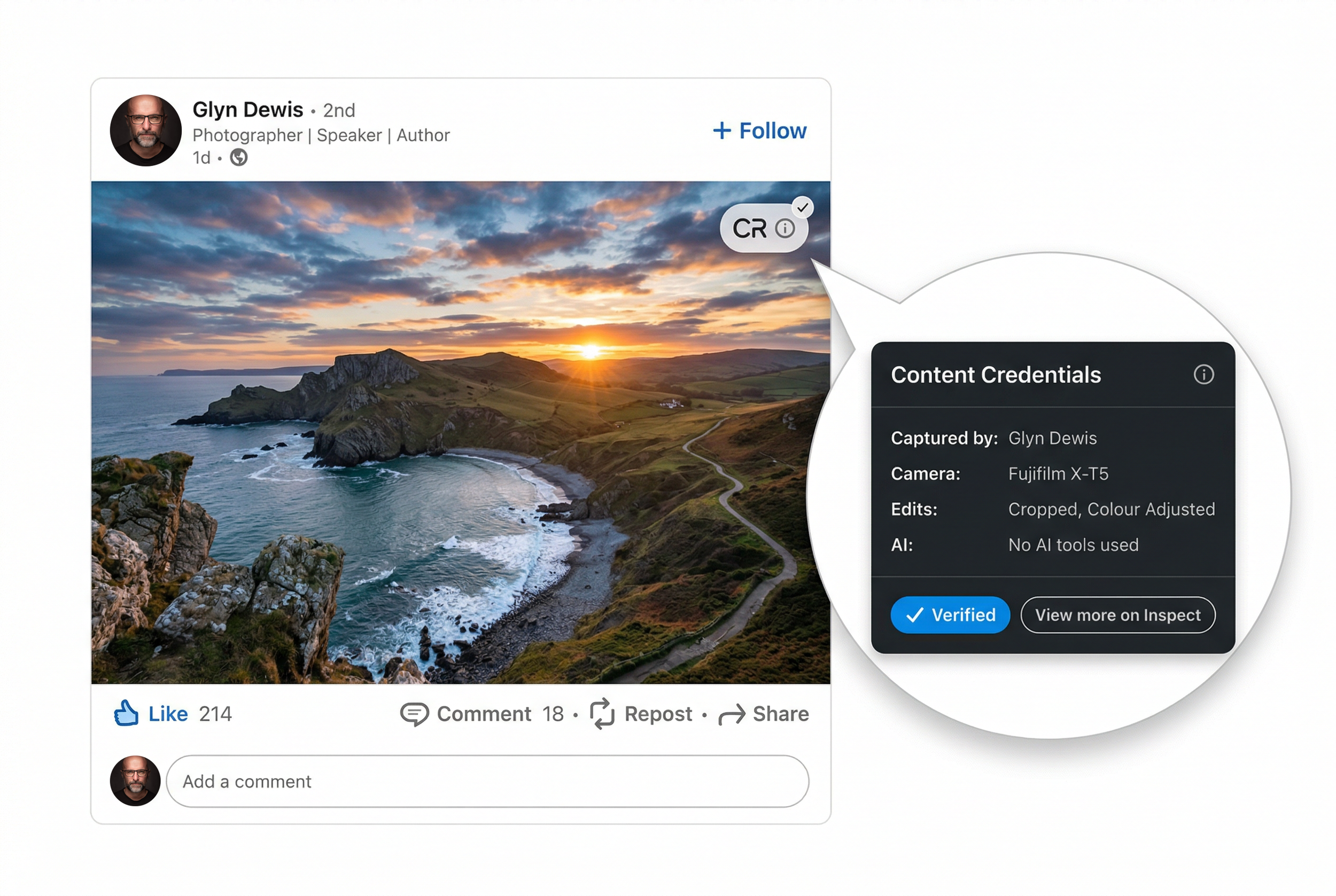Toggle follow state via the Follow control
Image resolution: width=1336 pixels, height=896 pixels.
click(759, 130)
